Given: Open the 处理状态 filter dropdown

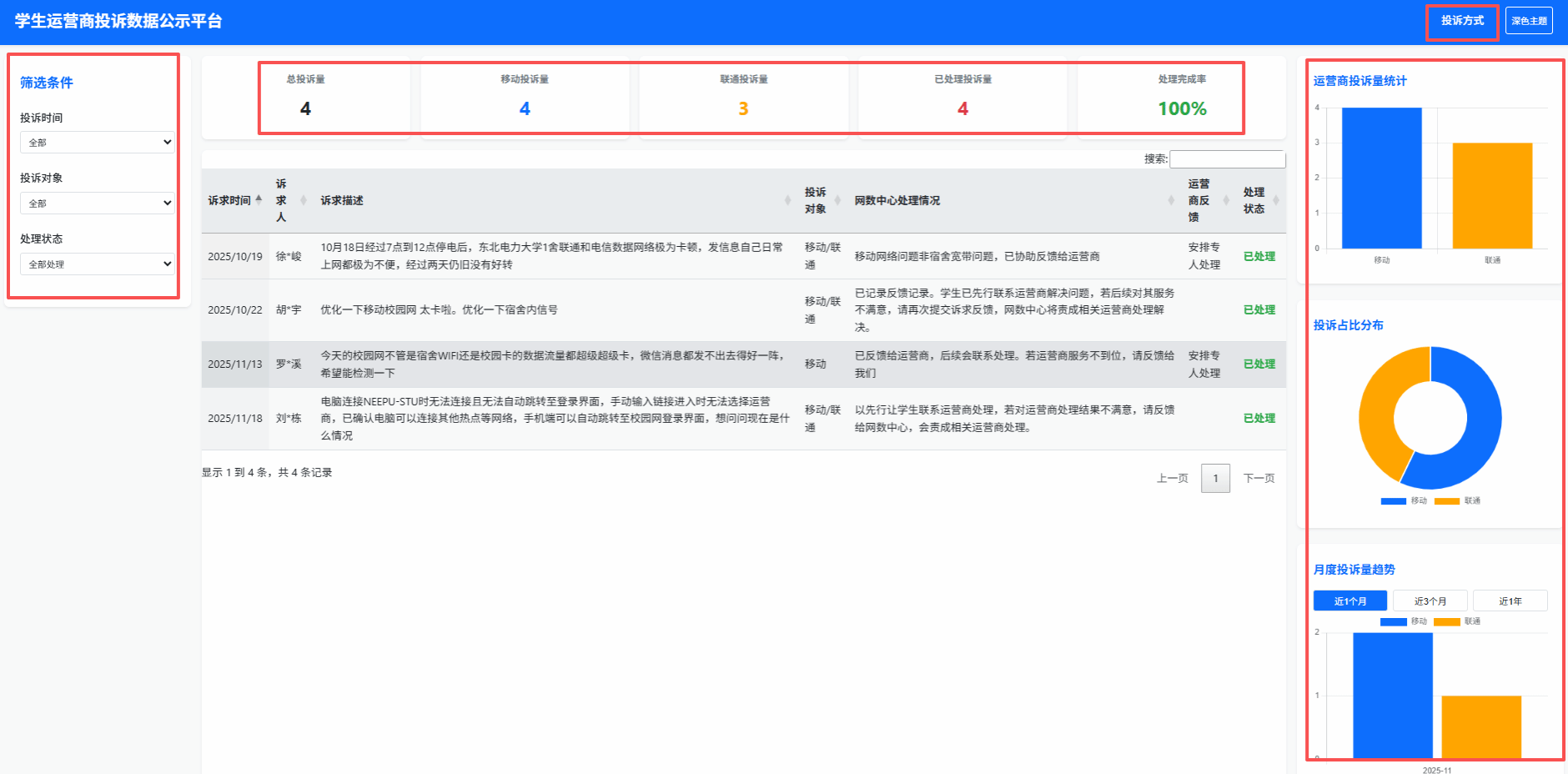Looking at the screenshot, I should (x=97, y=264).
